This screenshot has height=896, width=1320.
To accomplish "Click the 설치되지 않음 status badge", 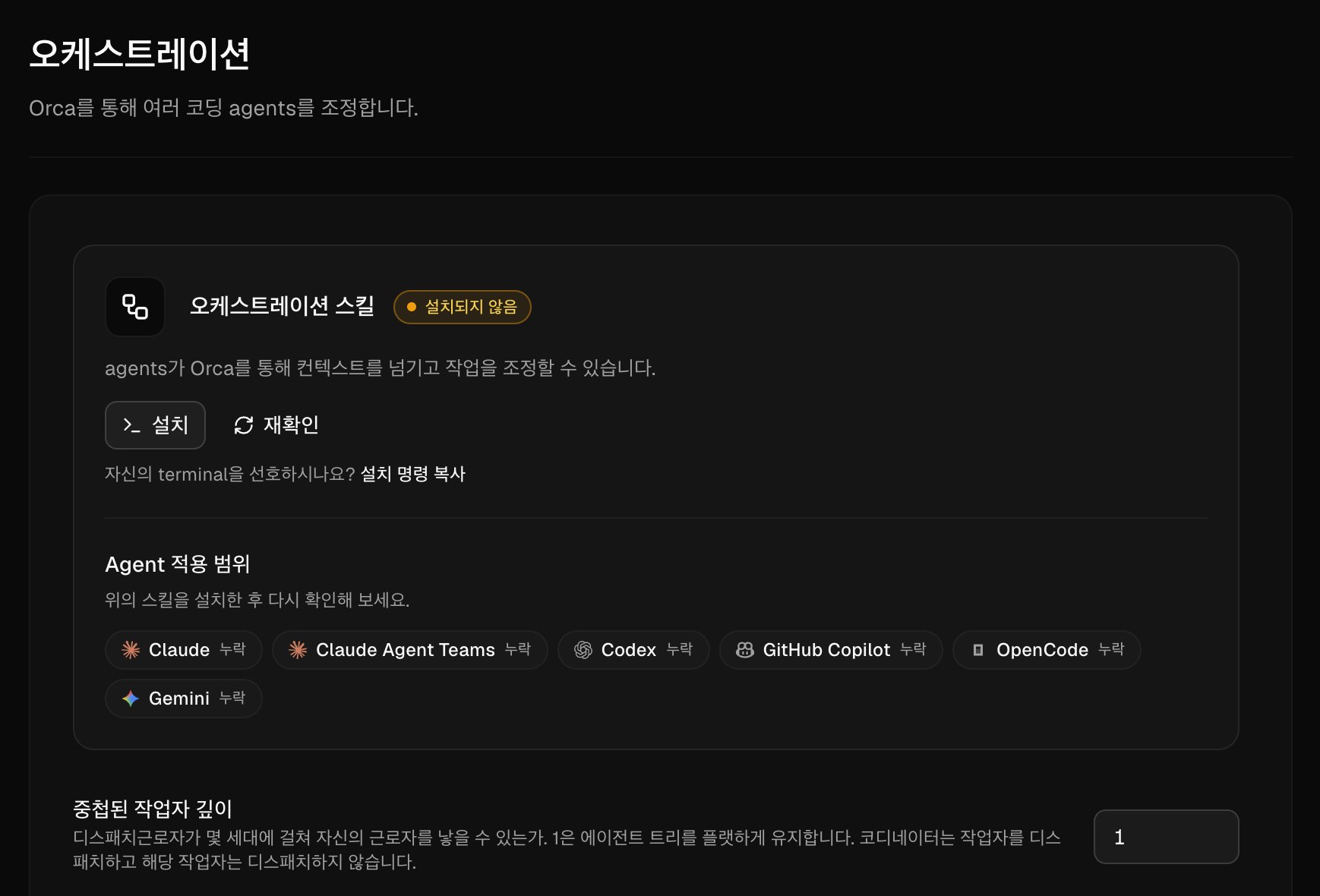I will point(462,307).
